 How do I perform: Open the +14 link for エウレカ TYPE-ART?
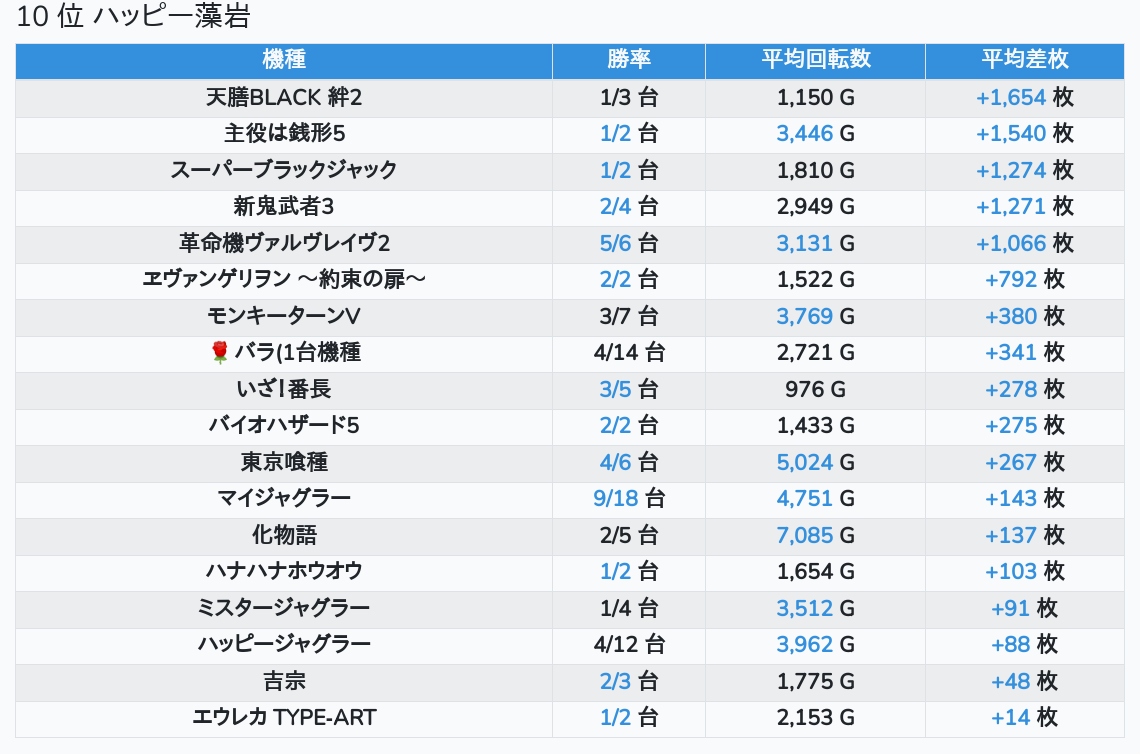[x=1010, y=717]
